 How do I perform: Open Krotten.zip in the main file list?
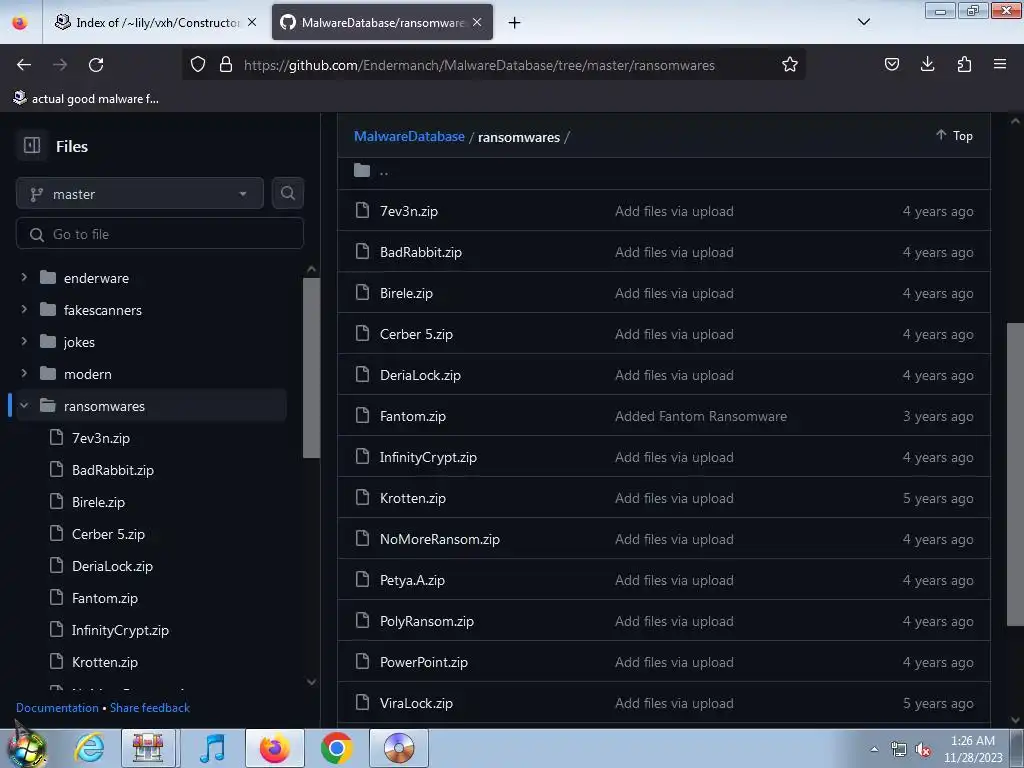(x=413, y=498)
